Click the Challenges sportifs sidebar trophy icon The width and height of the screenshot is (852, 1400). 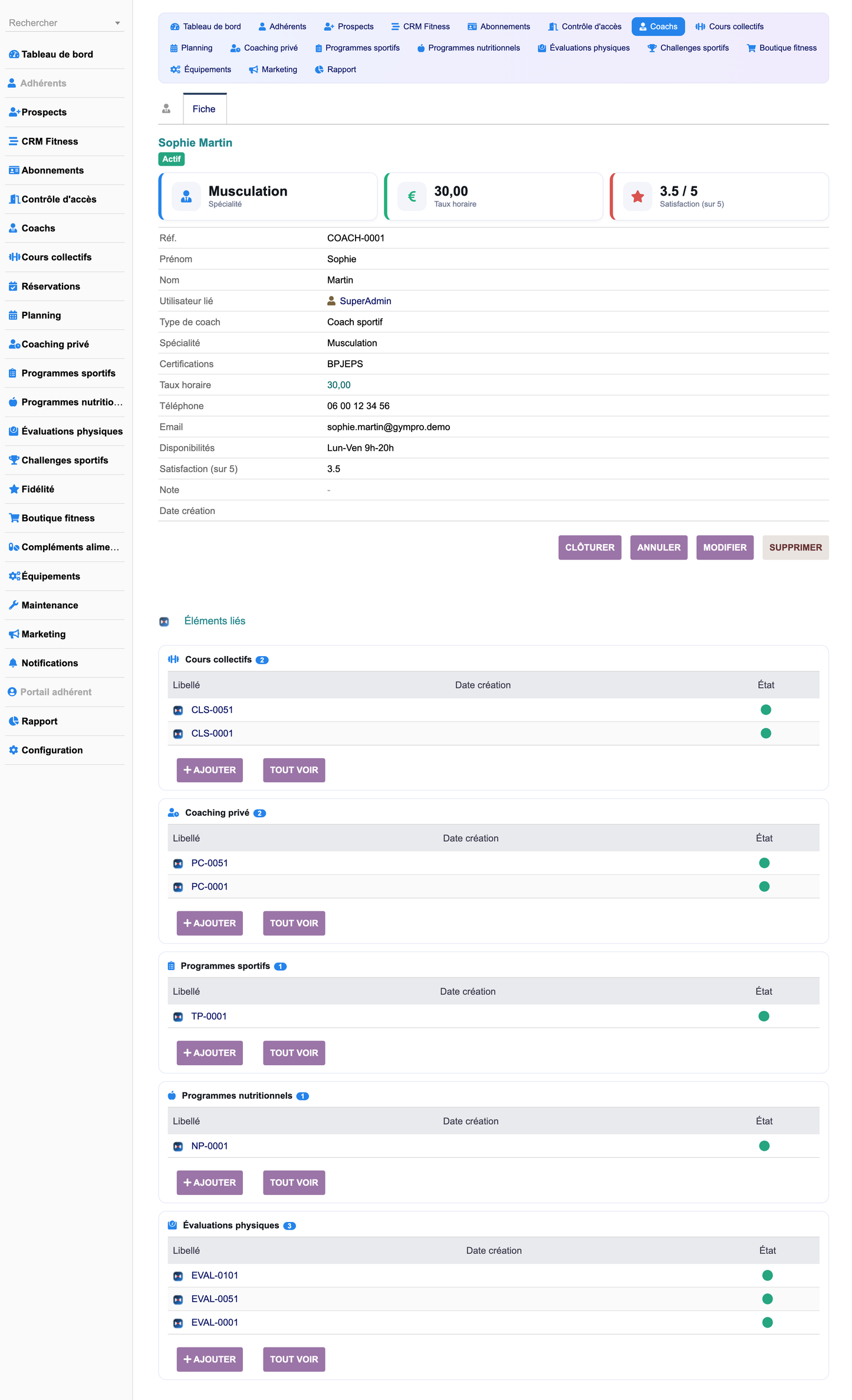point(14,460)
